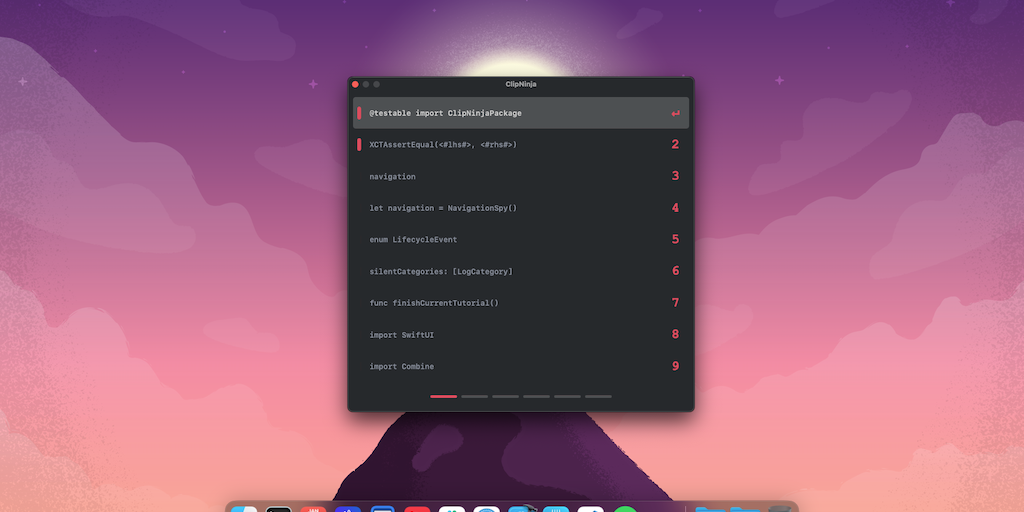Select the clip 'silentCategories: [LogCategory]'
This screenshot has height=512, width=1024.
[x=520, y=271]
